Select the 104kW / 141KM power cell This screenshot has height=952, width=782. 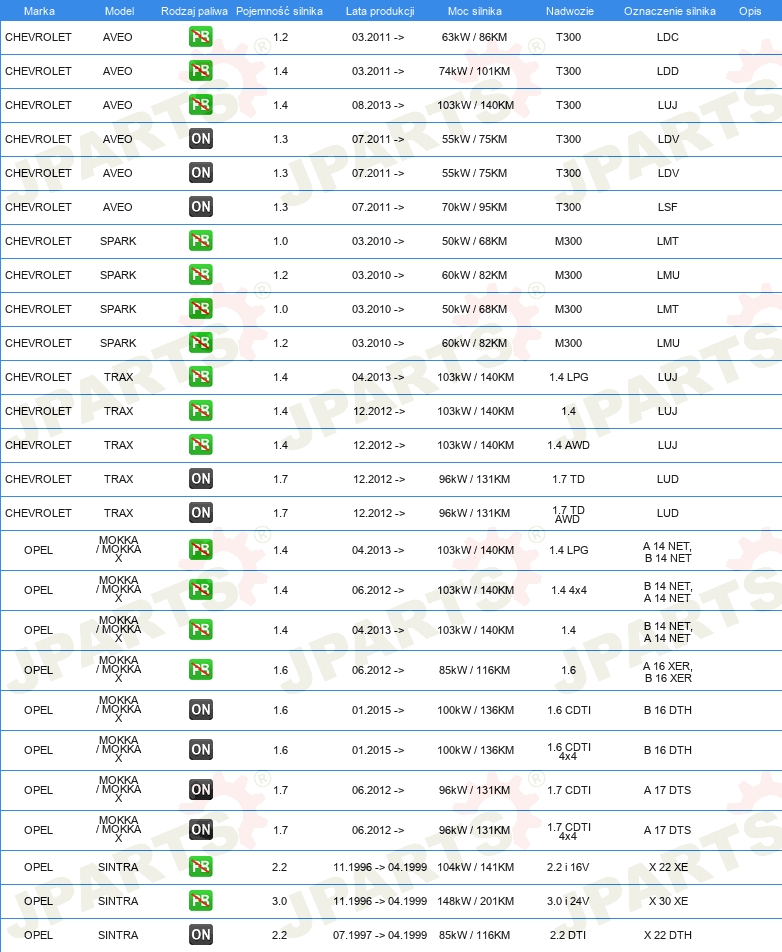pos(475,867)
